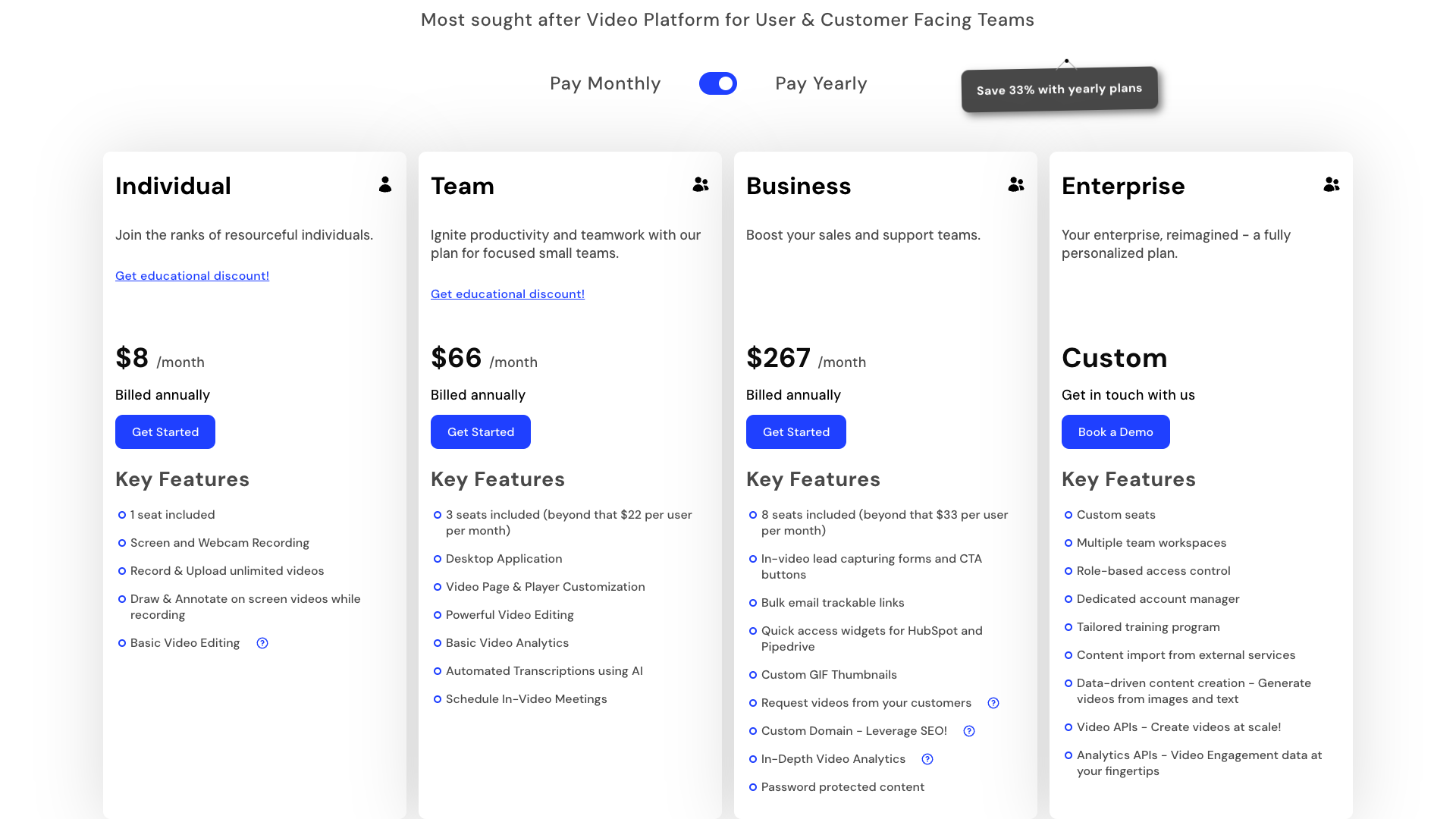This screenshot has width=1456, height=819.
Task: Switch billing toggle to monthly
Action: tap(718, 83)
